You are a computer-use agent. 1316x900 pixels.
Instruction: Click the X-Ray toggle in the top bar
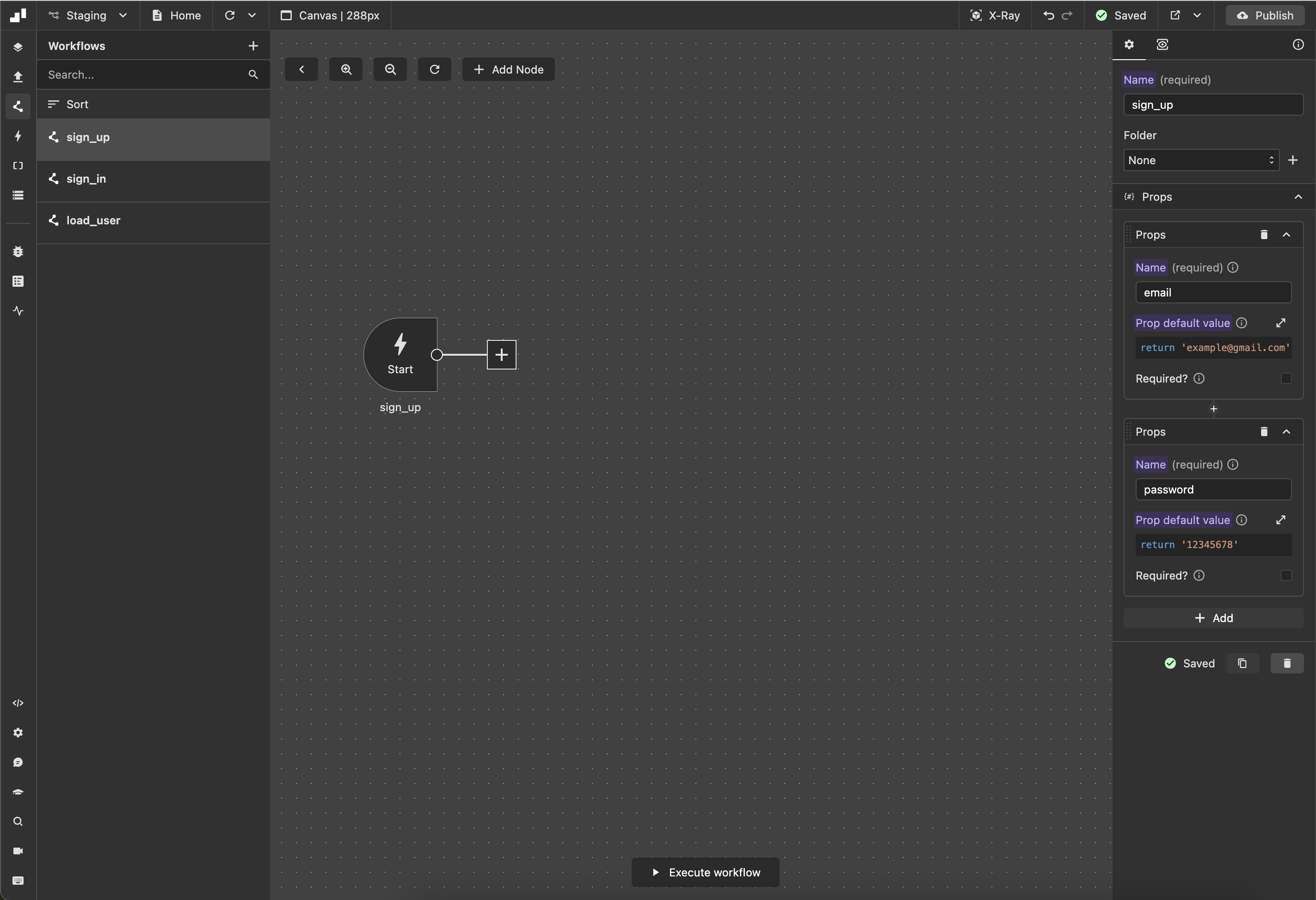point(996,15)
